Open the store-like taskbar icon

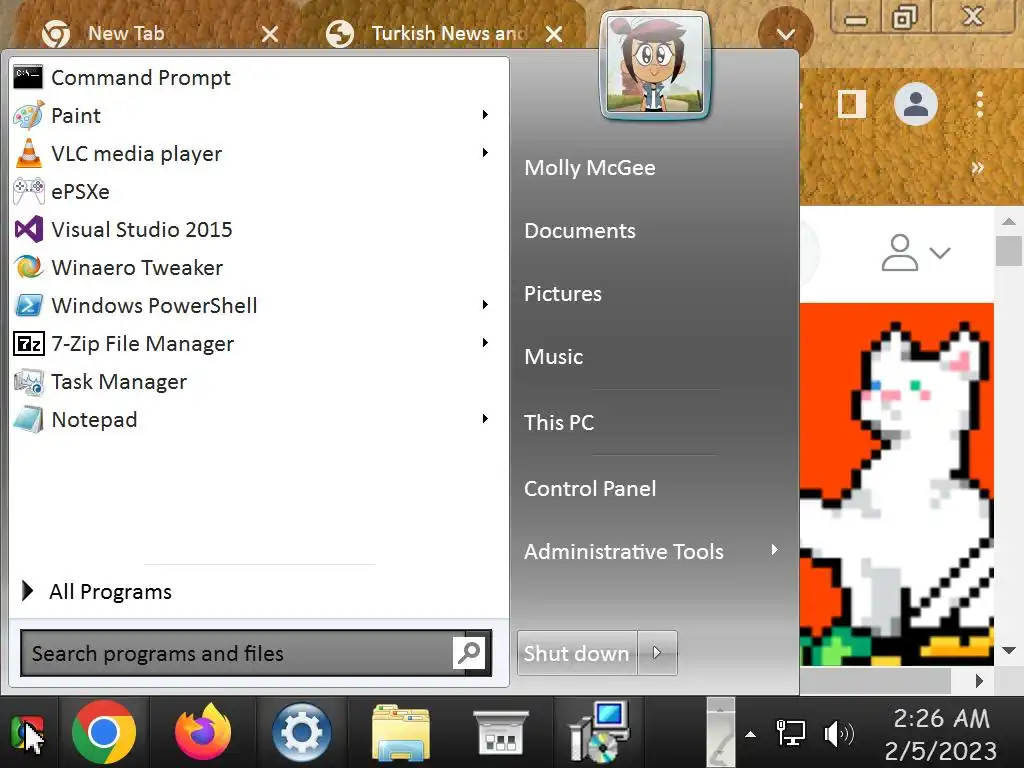(x=500, y=733)
